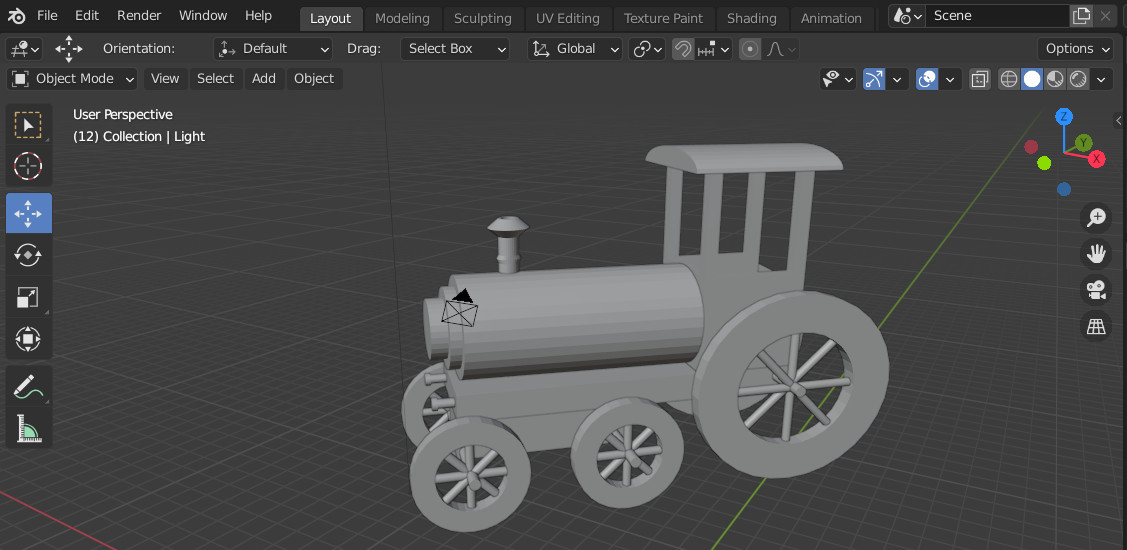Select the Annotate pencil tool
The height and width of the screenshot is (550, 1127).
28,386
